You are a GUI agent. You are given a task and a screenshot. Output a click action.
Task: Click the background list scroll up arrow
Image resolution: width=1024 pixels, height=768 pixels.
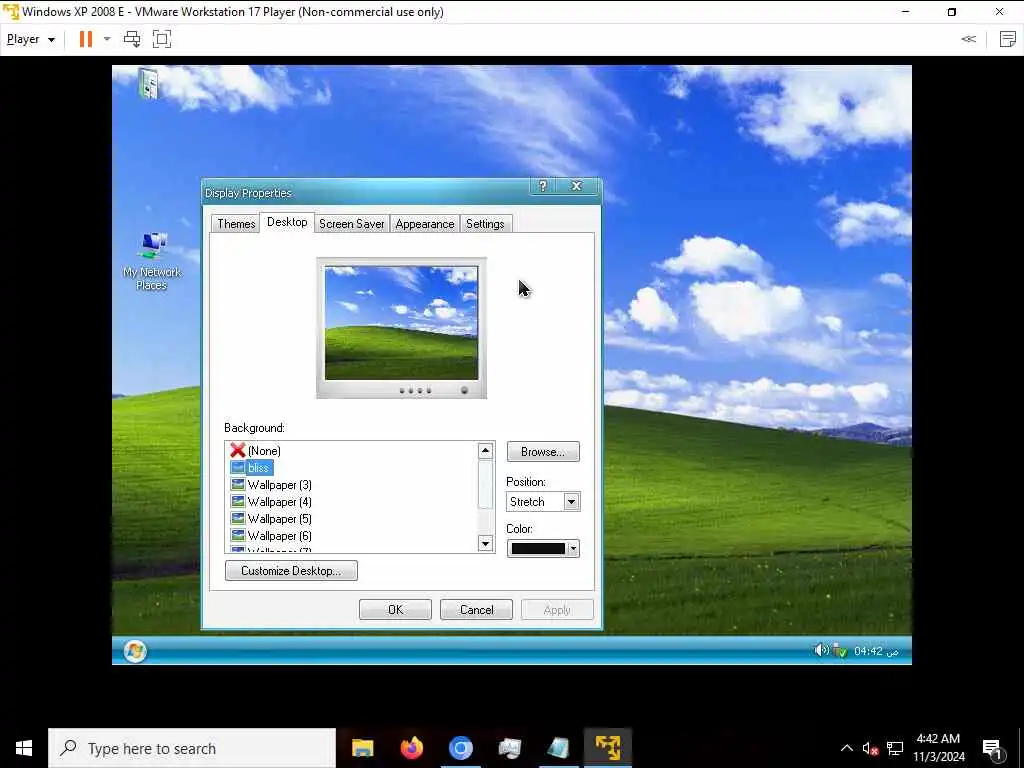tap(485, 451)
